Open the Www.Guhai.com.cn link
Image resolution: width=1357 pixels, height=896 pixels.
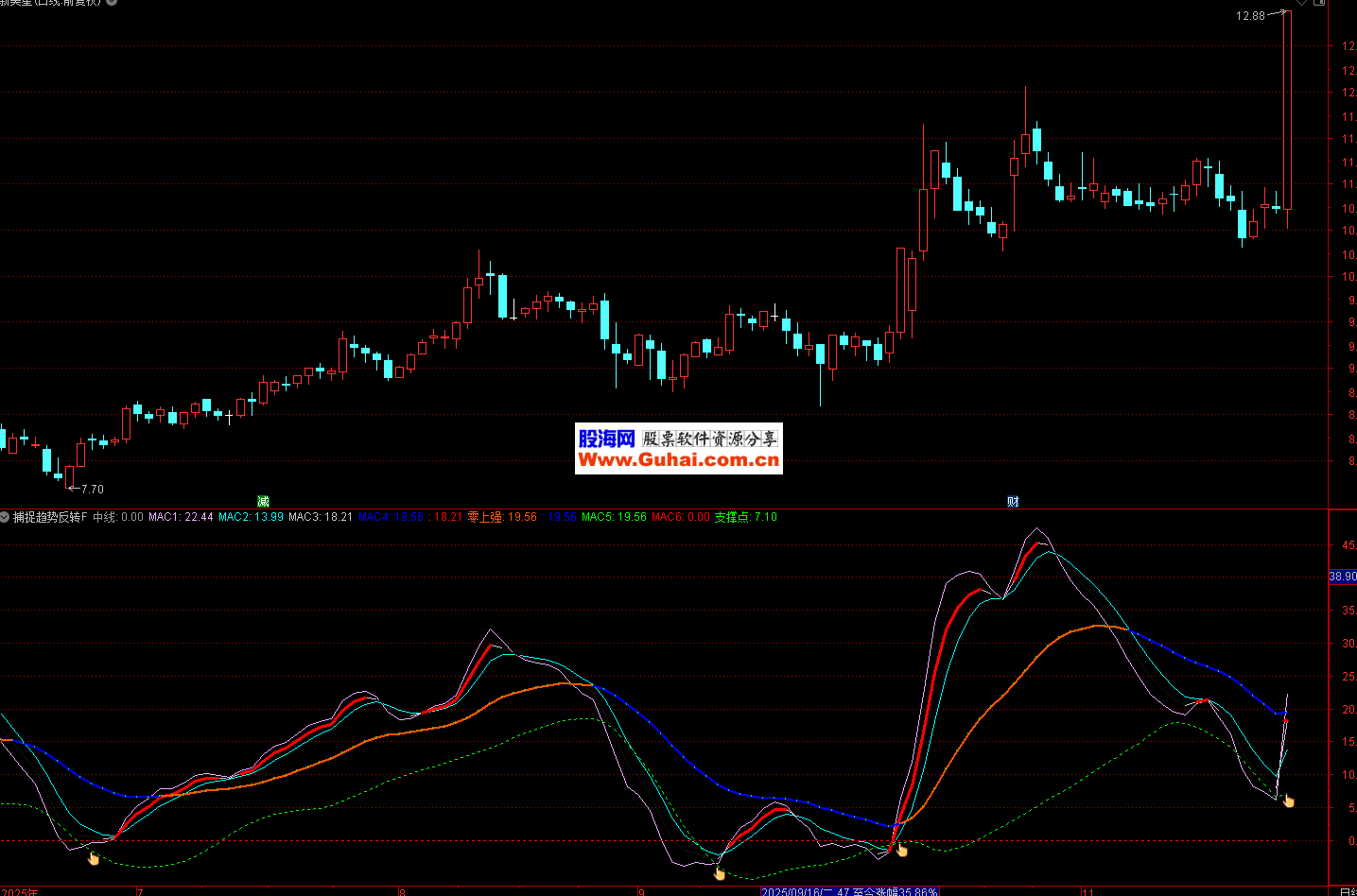[678, 460]
